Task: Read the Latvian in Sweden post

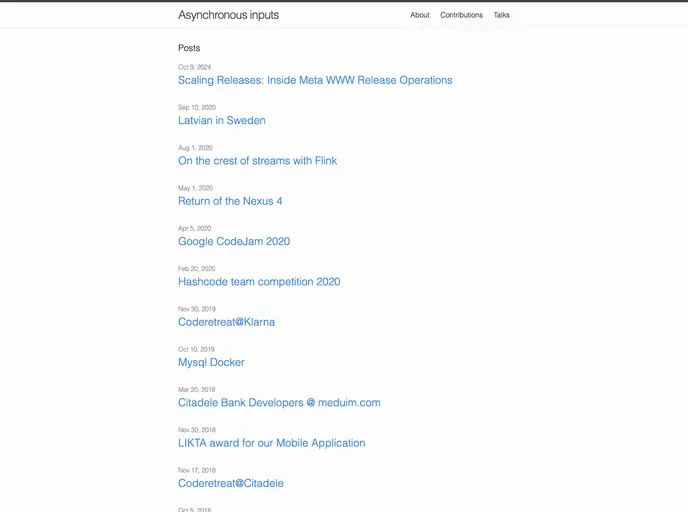Action: point(221,121)
